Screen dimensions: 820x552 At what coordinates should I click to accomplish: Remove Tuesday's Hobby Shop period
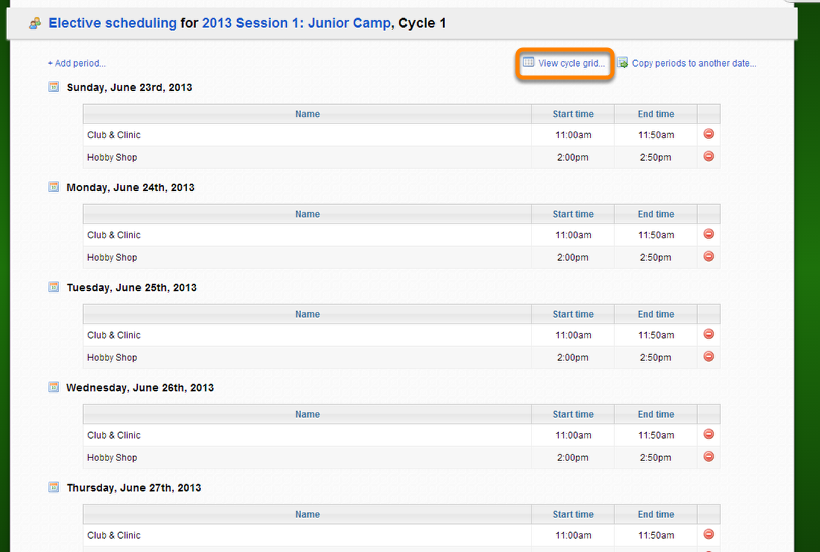tap(708, 357)
